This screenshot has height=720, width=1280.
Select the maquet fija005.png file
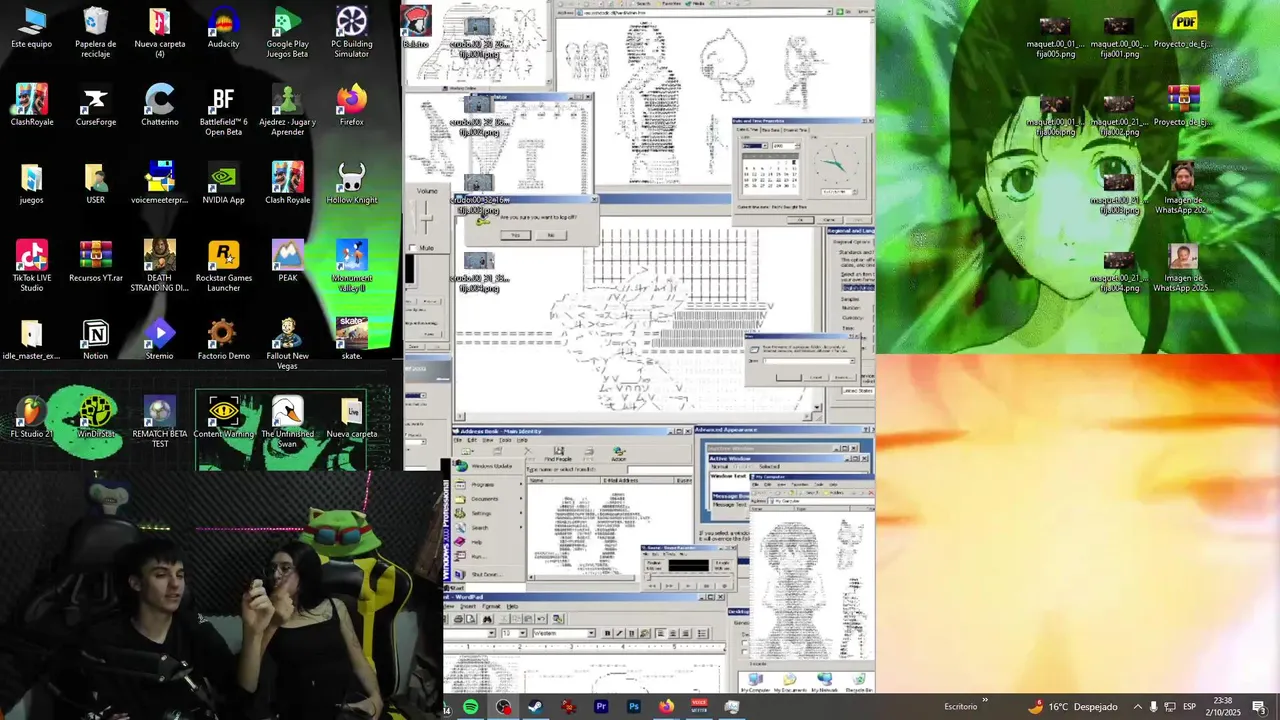point(1055,36)
